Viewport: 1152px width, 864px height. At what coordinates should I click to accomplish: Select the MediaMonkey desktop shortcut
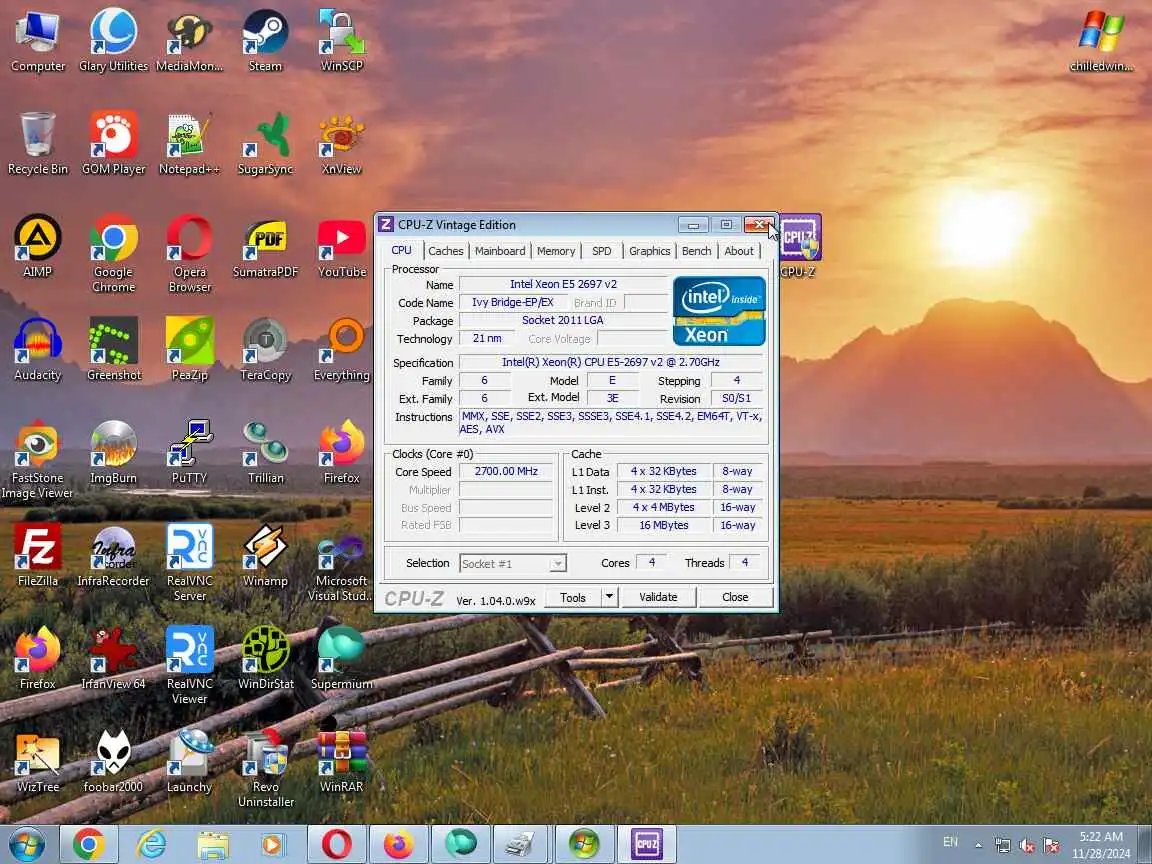190,40
